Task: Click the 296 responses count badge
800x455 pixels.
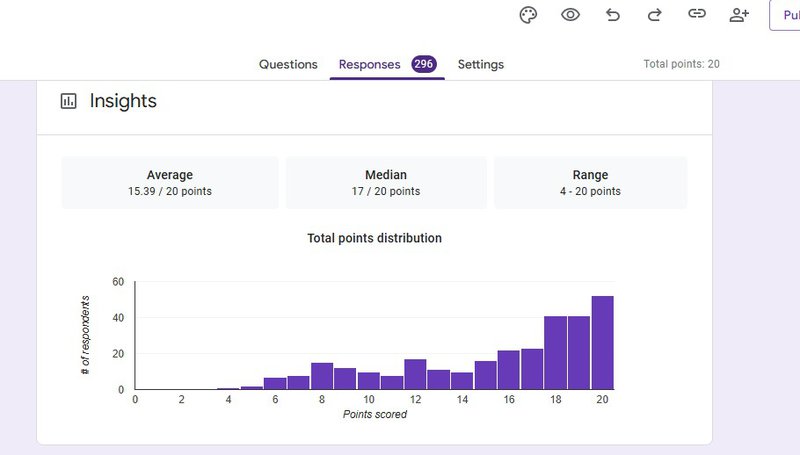Action: (423, 64)
